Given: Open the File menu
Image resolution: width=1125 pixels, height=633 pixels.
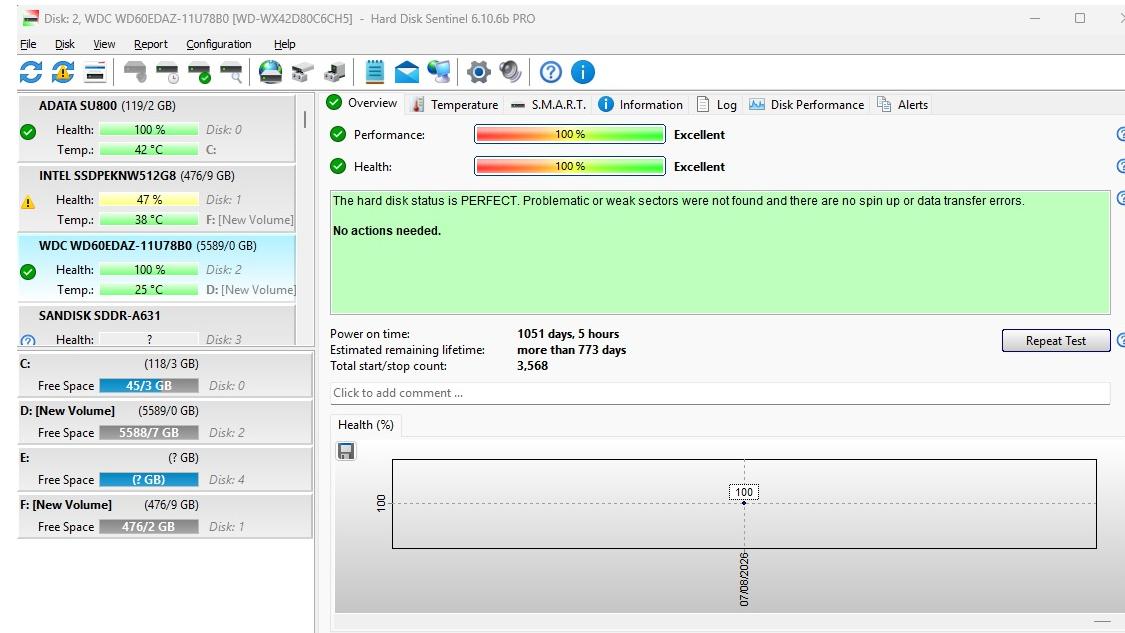Looking at the screenshot, I should 28,44.
